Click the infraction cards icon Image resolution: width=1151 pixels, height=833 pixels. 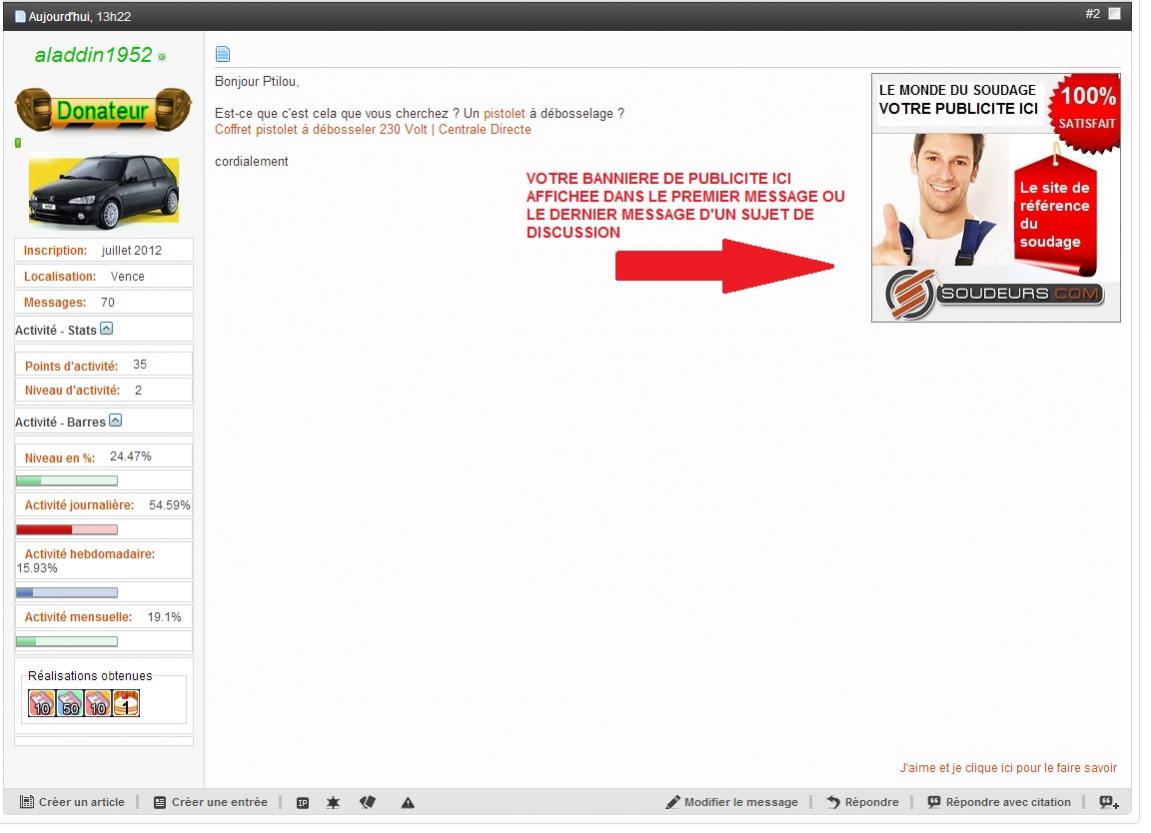367,802
